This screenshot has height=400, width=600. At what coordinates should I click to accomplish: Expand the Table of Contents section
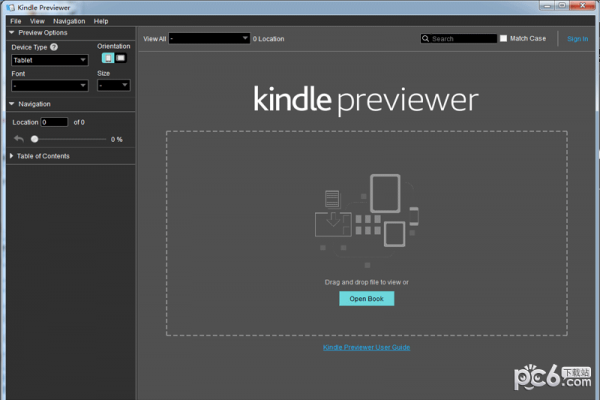click(11, 156)
